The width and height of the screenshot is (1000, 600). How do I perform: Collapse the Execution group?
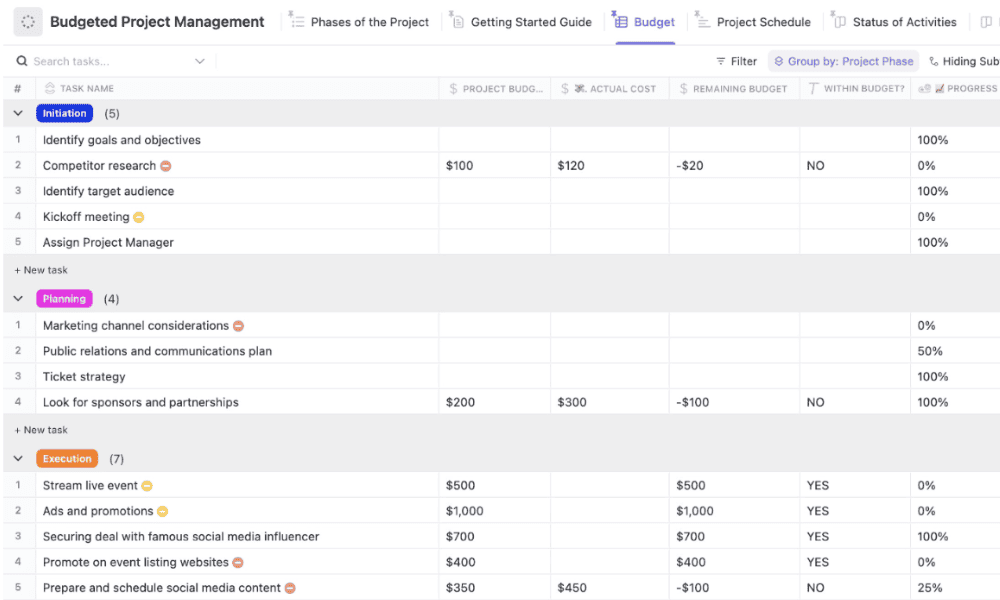click(18, 459)
